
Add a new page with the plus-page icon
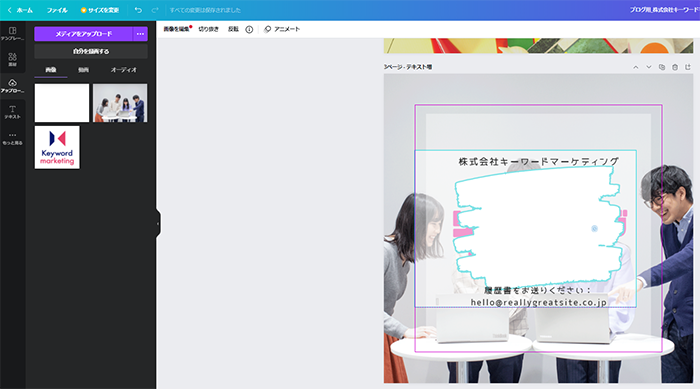pyautogui.click(x=688, y=67)
